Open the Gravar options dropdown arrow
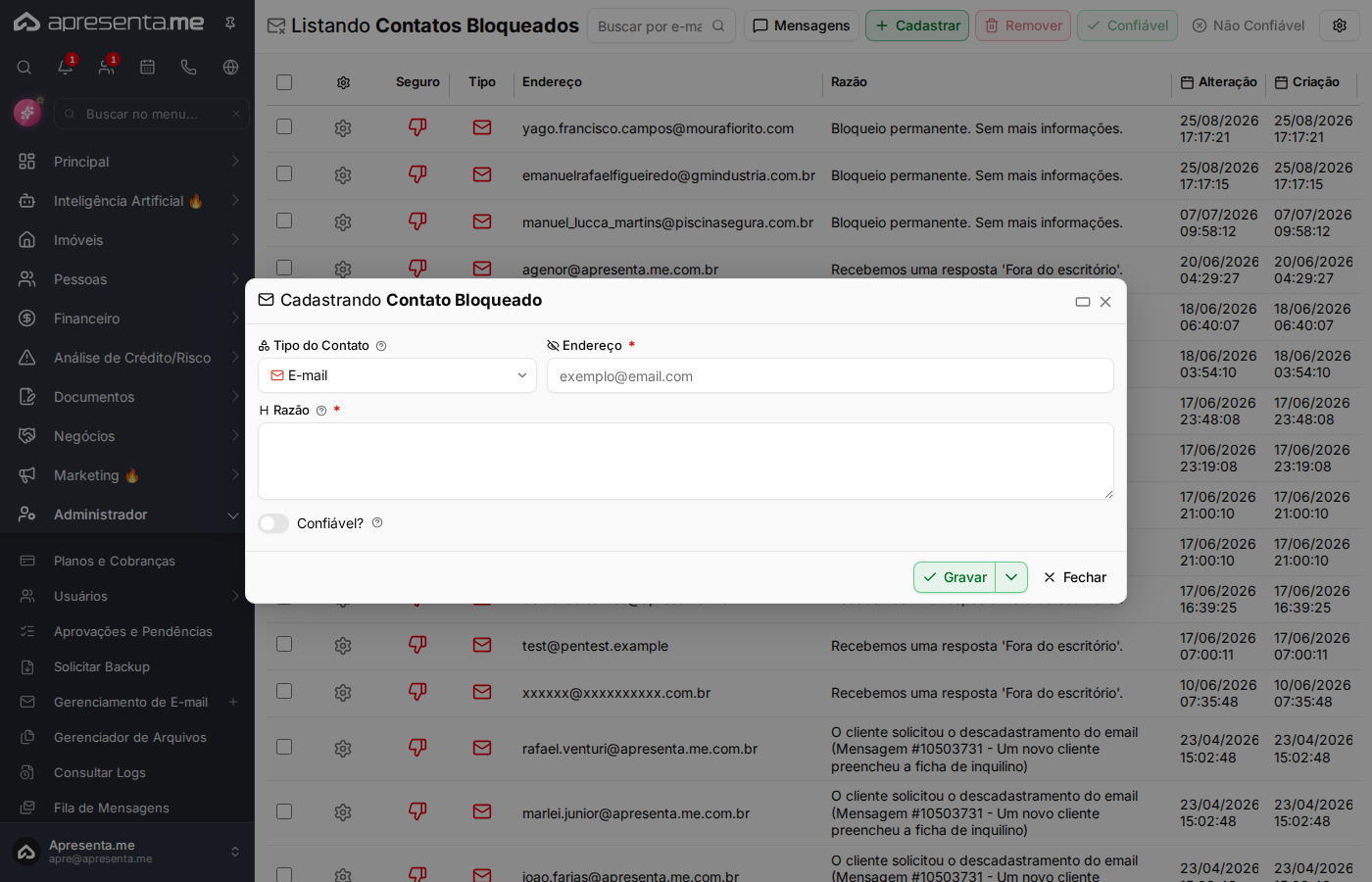The image size is (1372, 882). 1011,577
